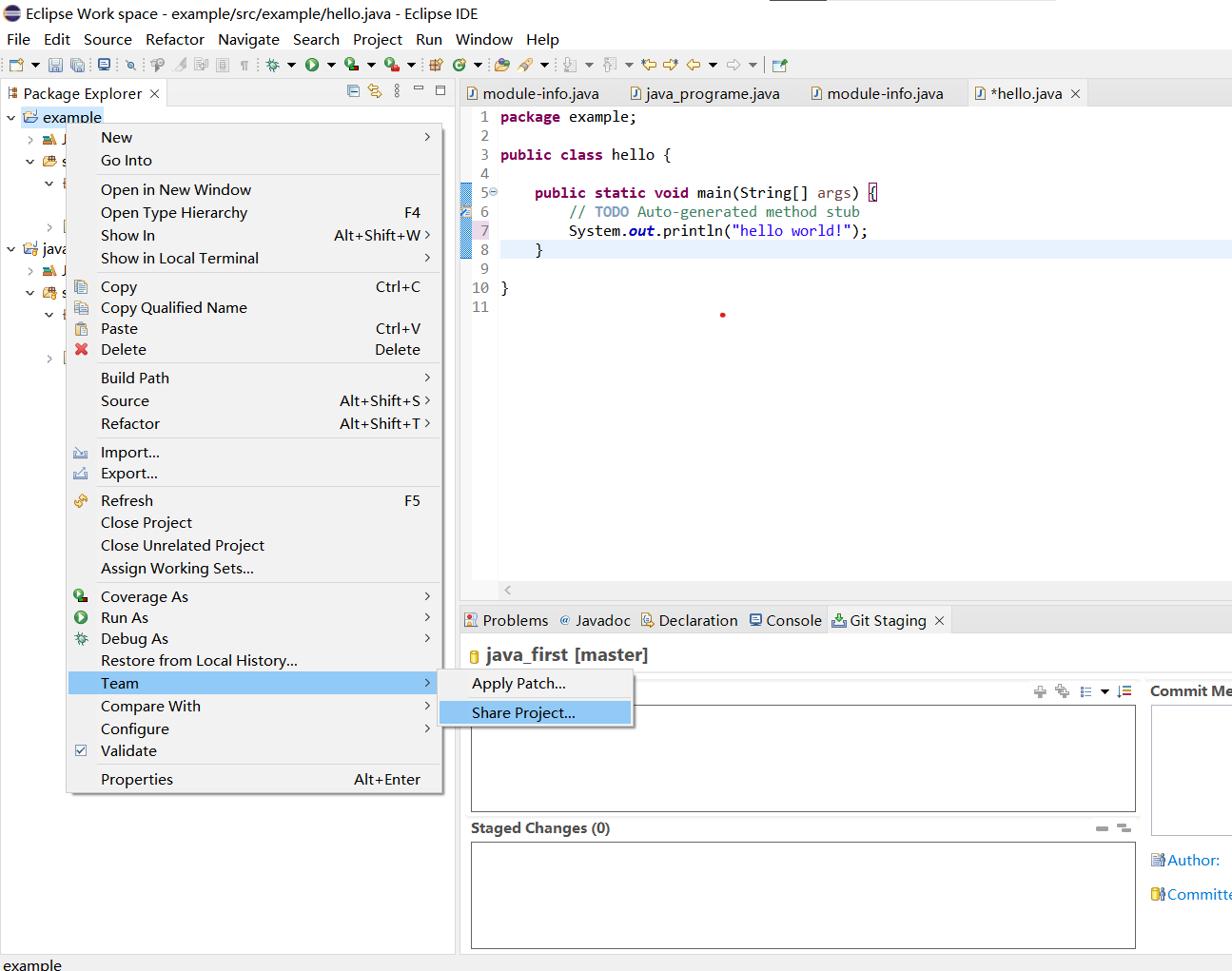Open the New toolbar dropdown arrow
Screen dimensions: 1232x971
[x=35, y=65]
